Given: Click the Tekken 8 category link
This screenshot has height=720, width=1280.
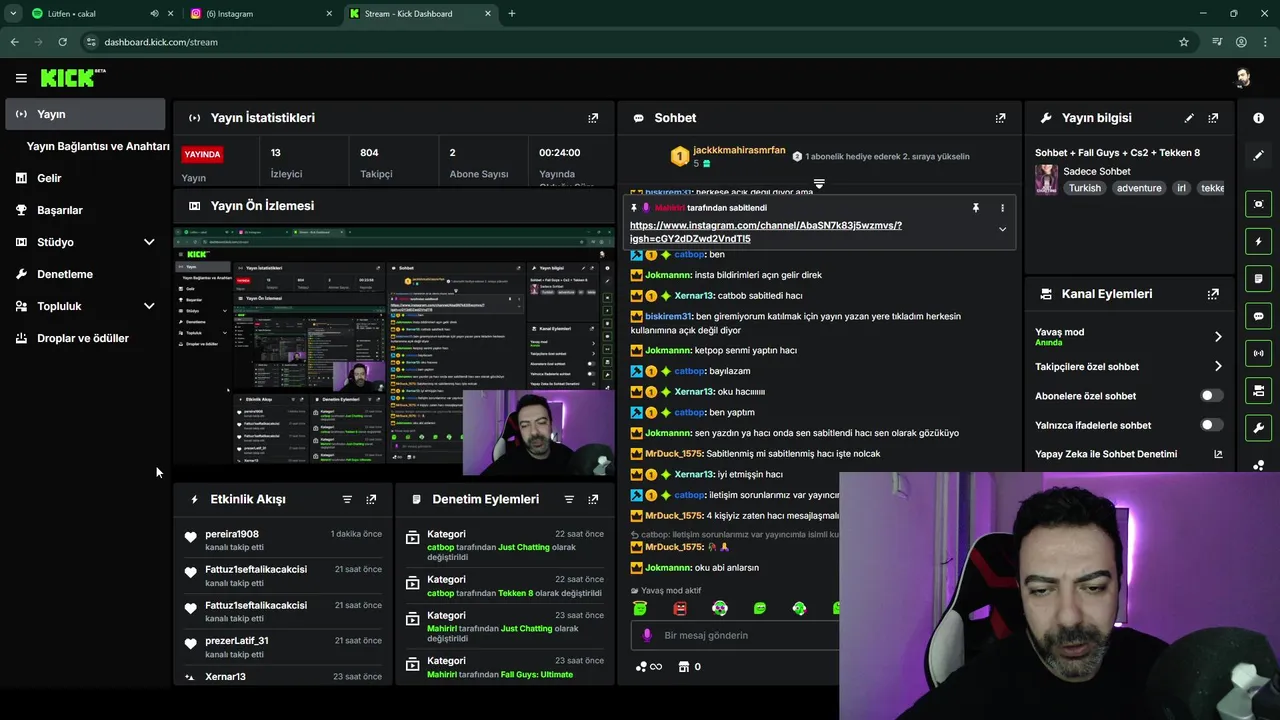Looking at the screenshot, I should coord(515,593).
